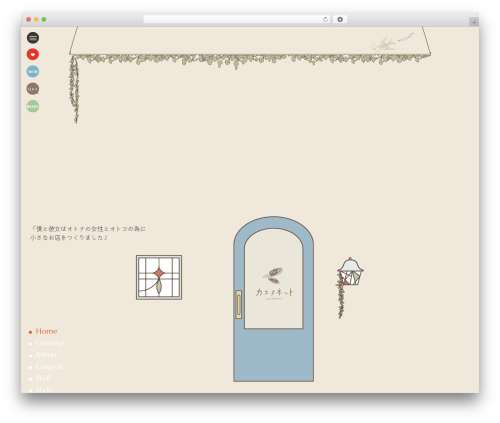Click the Japanese tagline text
The image size is (500, 423).
[x=88, y=233]
